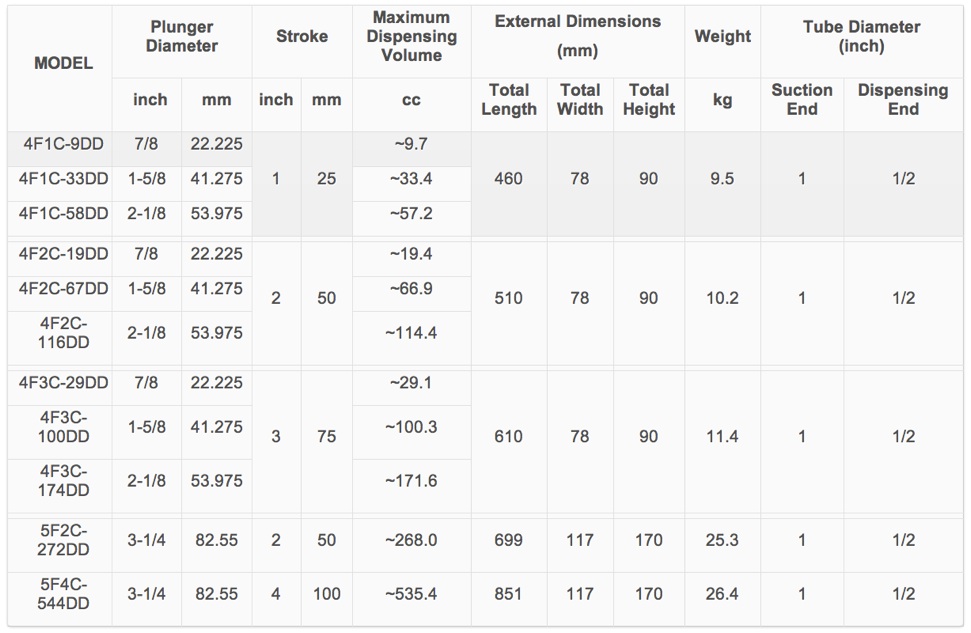The height and width of the screenshot is (633, 971).
Task: Select the 4F1C-9DD model cell
Action: pos(63,144)
